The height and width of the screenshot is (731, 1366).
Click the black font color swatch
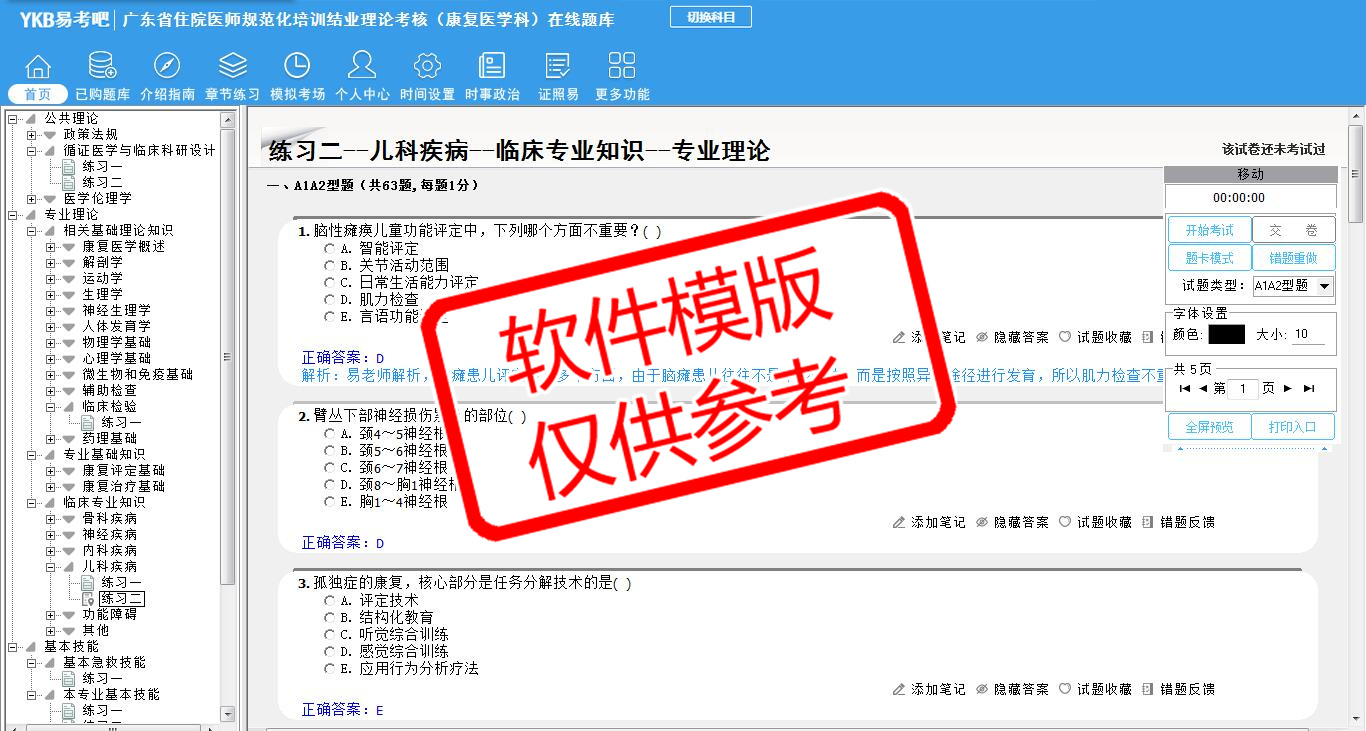[1226, 335]
